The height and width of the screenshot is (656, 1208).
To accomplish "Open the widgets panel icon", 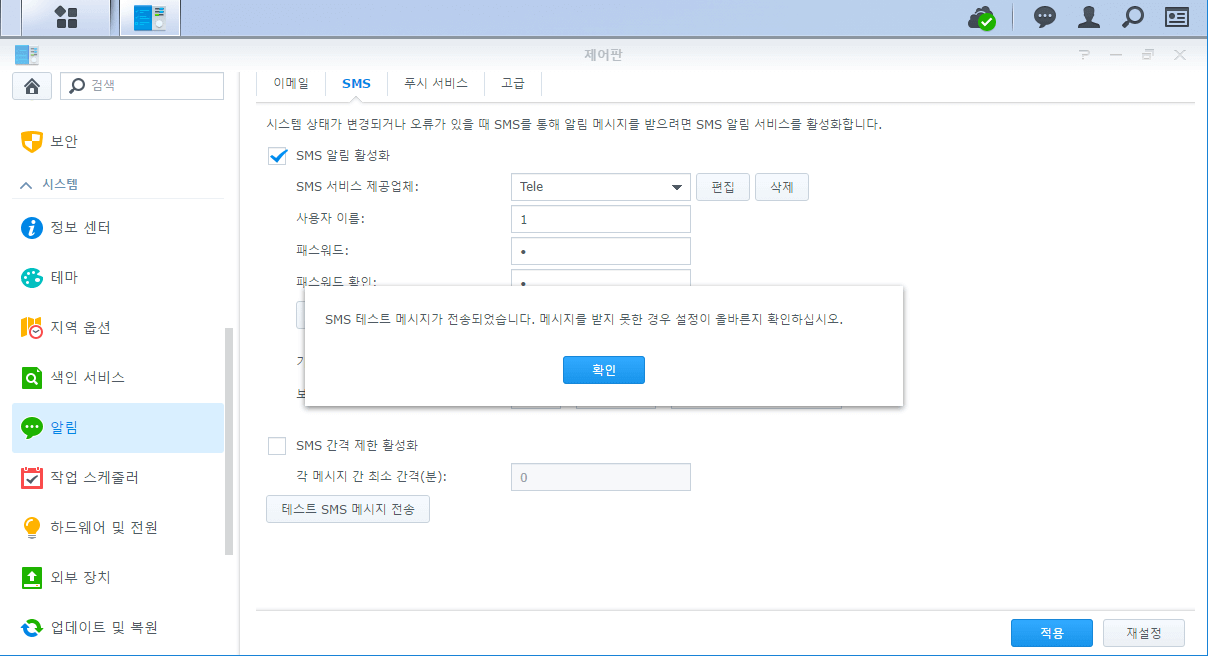I will pos(1177,17).
